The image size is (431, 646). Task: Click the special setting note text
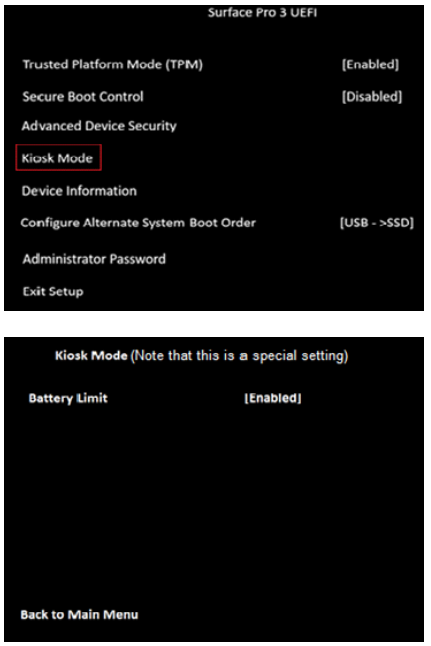(239, 356)
